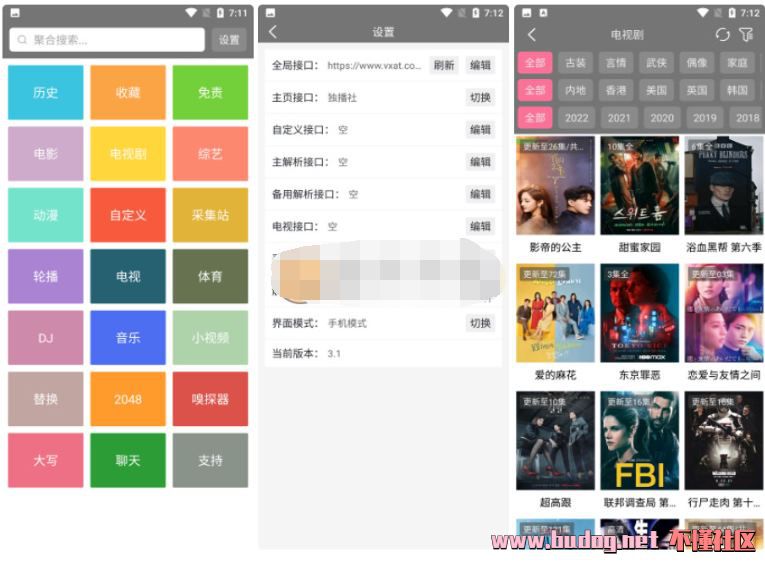Screen dimensions: 765x561
Task: Click 编辑 for 主解析接口
Action: tap(480, 162)
